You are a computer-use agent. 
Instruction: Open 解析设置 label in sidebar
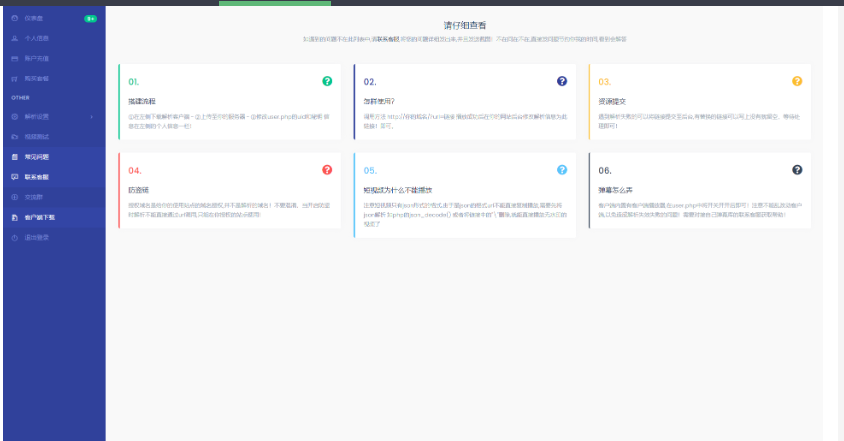tap(37, 117)
